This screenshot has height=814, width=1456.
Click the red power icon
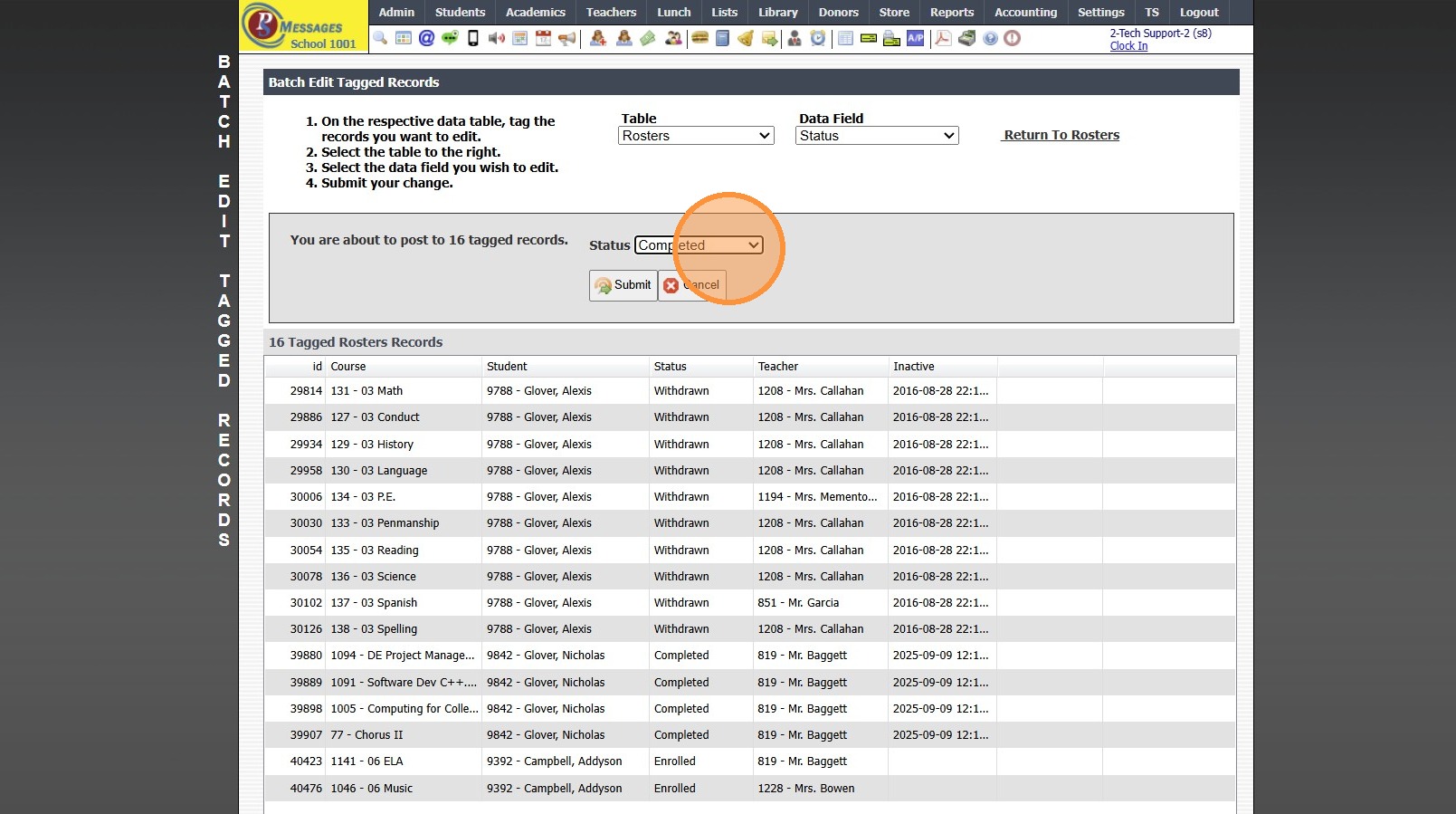tap(1013, 38)
